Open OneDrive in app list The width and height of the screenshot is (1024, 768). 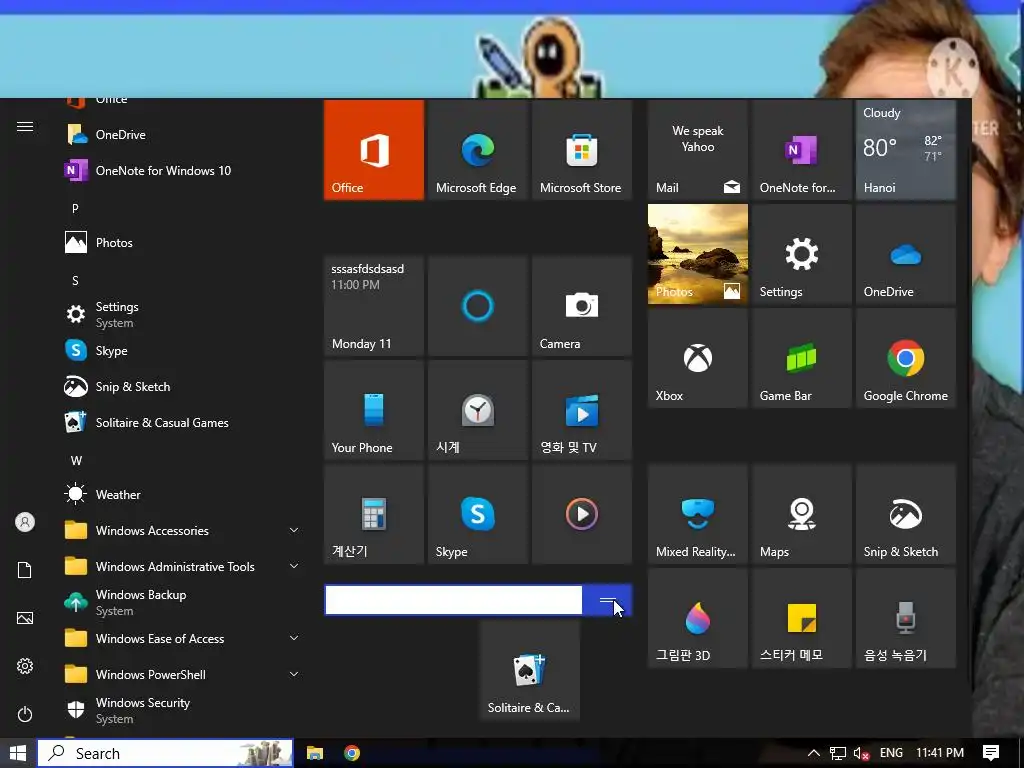[182, 135]
